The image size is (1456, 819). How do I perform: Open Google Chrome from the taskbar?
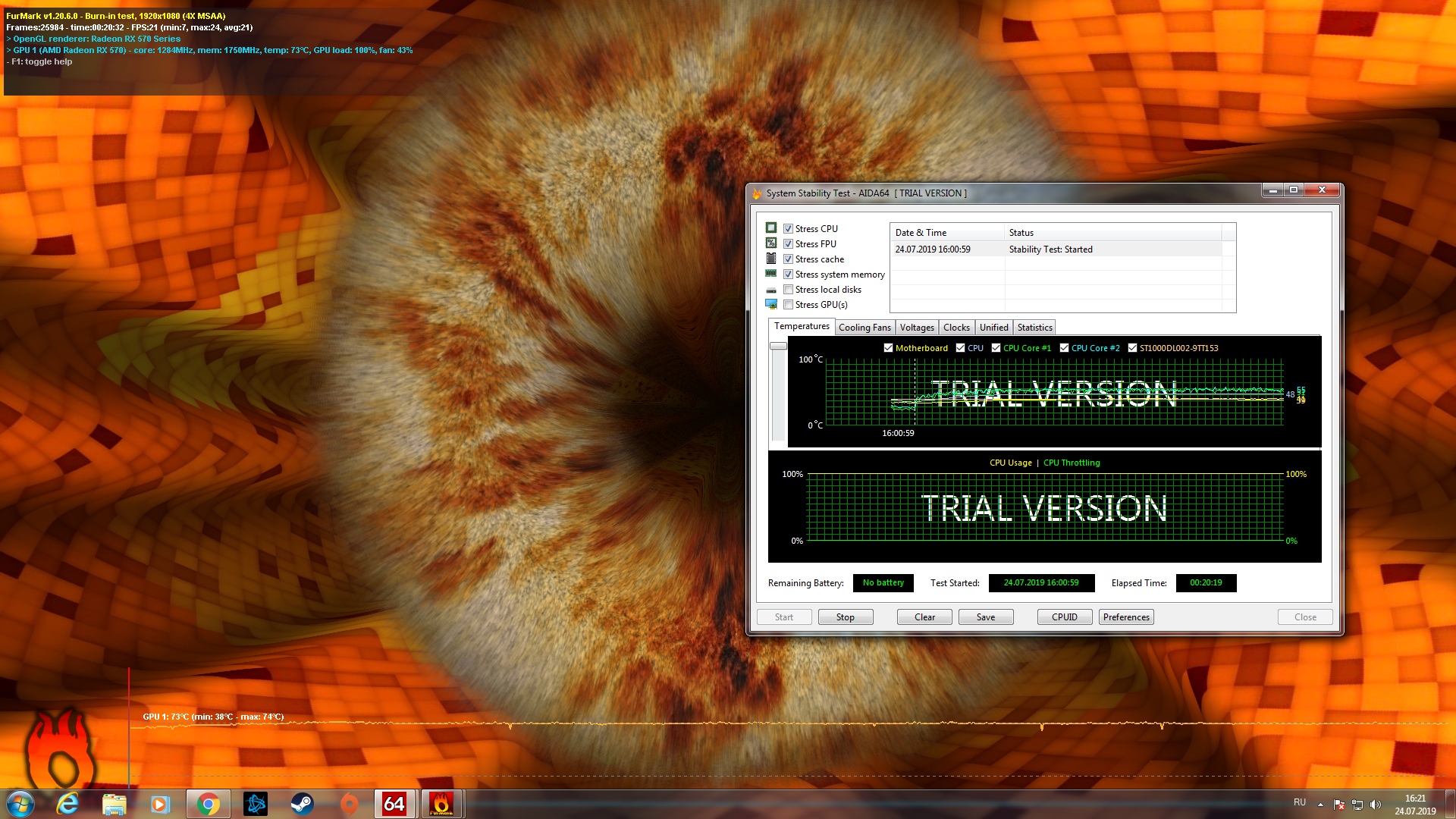[x=208, y=804]
